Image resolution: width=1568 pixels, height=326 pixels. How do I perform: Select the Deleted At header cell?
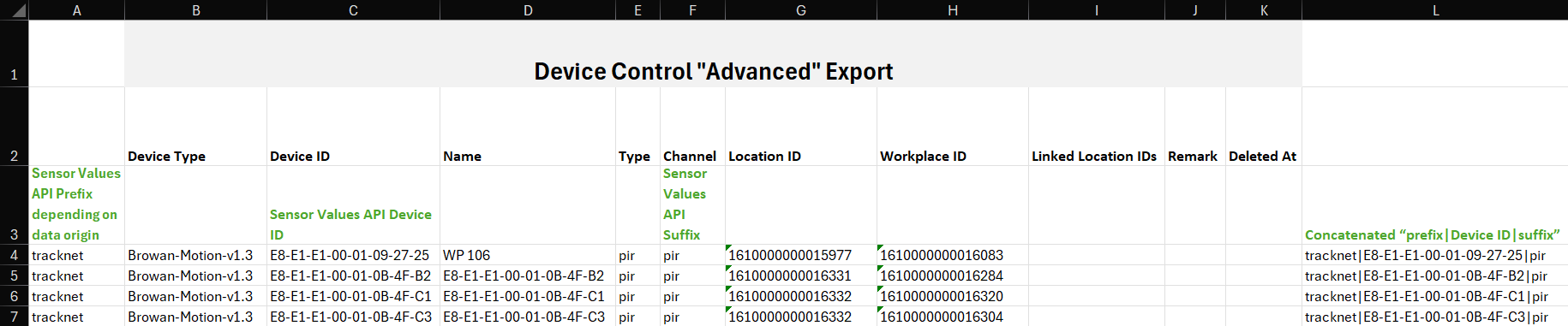click(x=1264, y=127)
